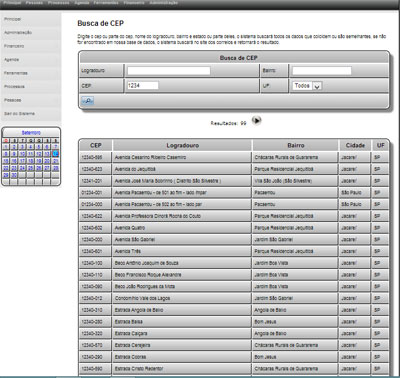Open Pessoas in the top menu bar

coord(34,3)
